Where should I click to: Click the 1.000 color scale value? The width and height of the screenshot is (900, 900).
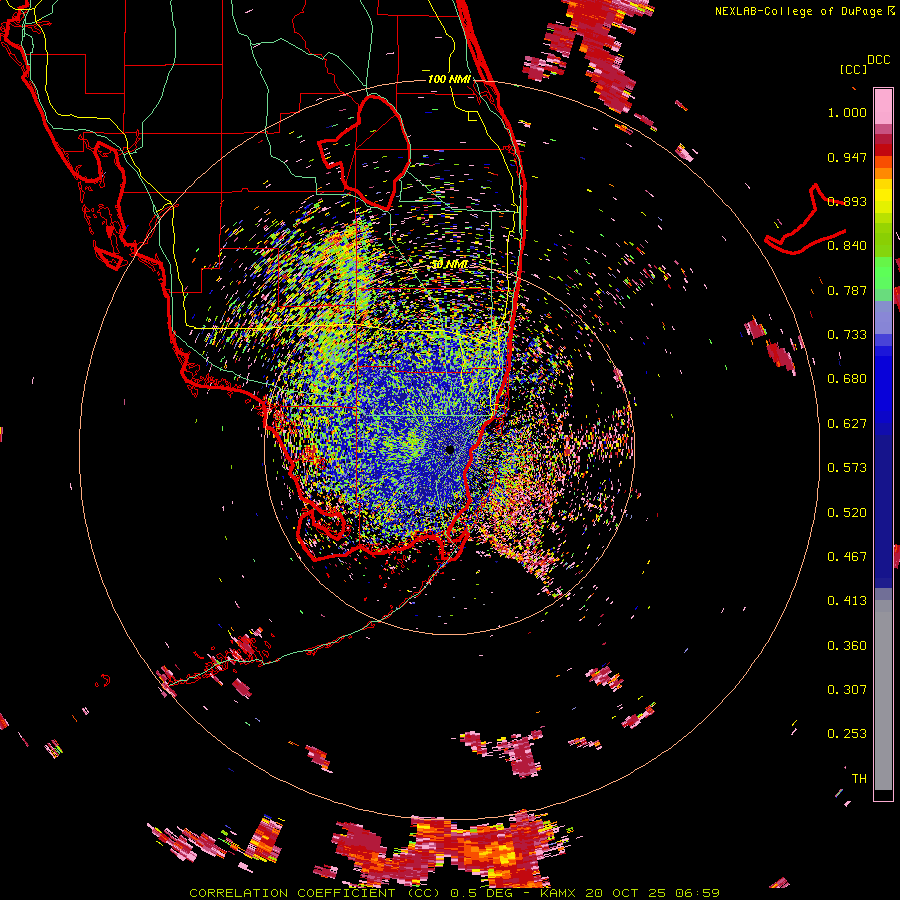(x=847, y=112)
